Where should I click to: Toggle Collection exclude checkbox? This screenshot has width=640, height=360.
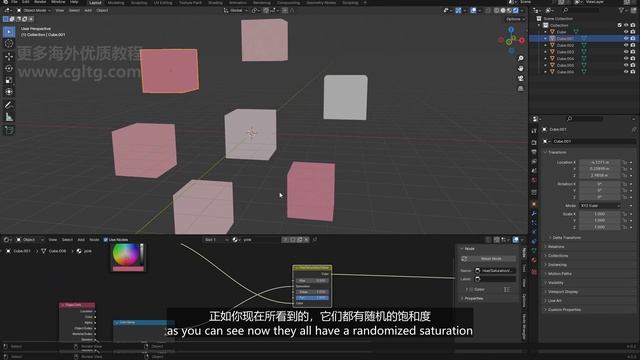click(x=619, y=25)
